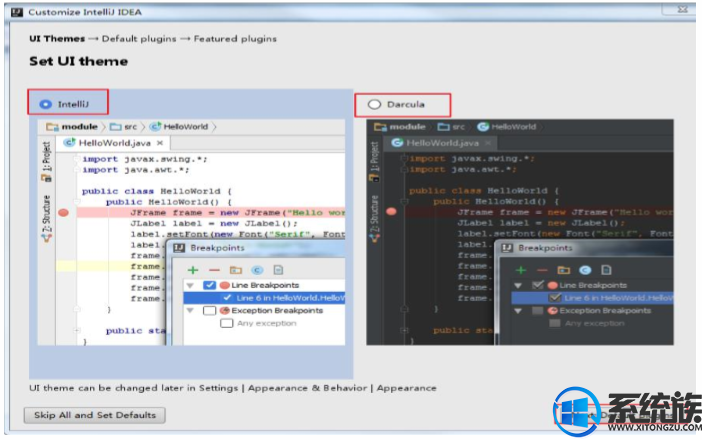Select the IntelliJ theme radio button
Screen dimensions: 702x440
[x=45, y=104]
